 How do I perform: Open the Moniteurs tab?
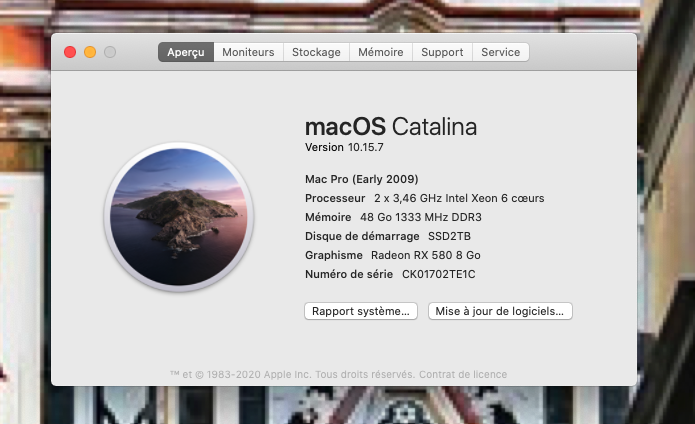248,52
